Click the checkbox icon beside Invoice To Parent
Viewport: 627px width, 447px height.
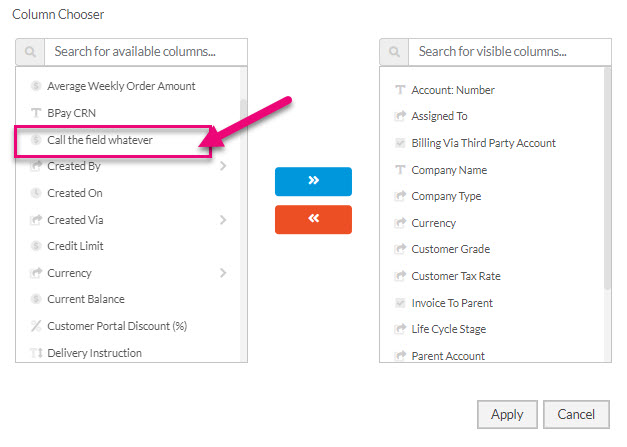400,303
